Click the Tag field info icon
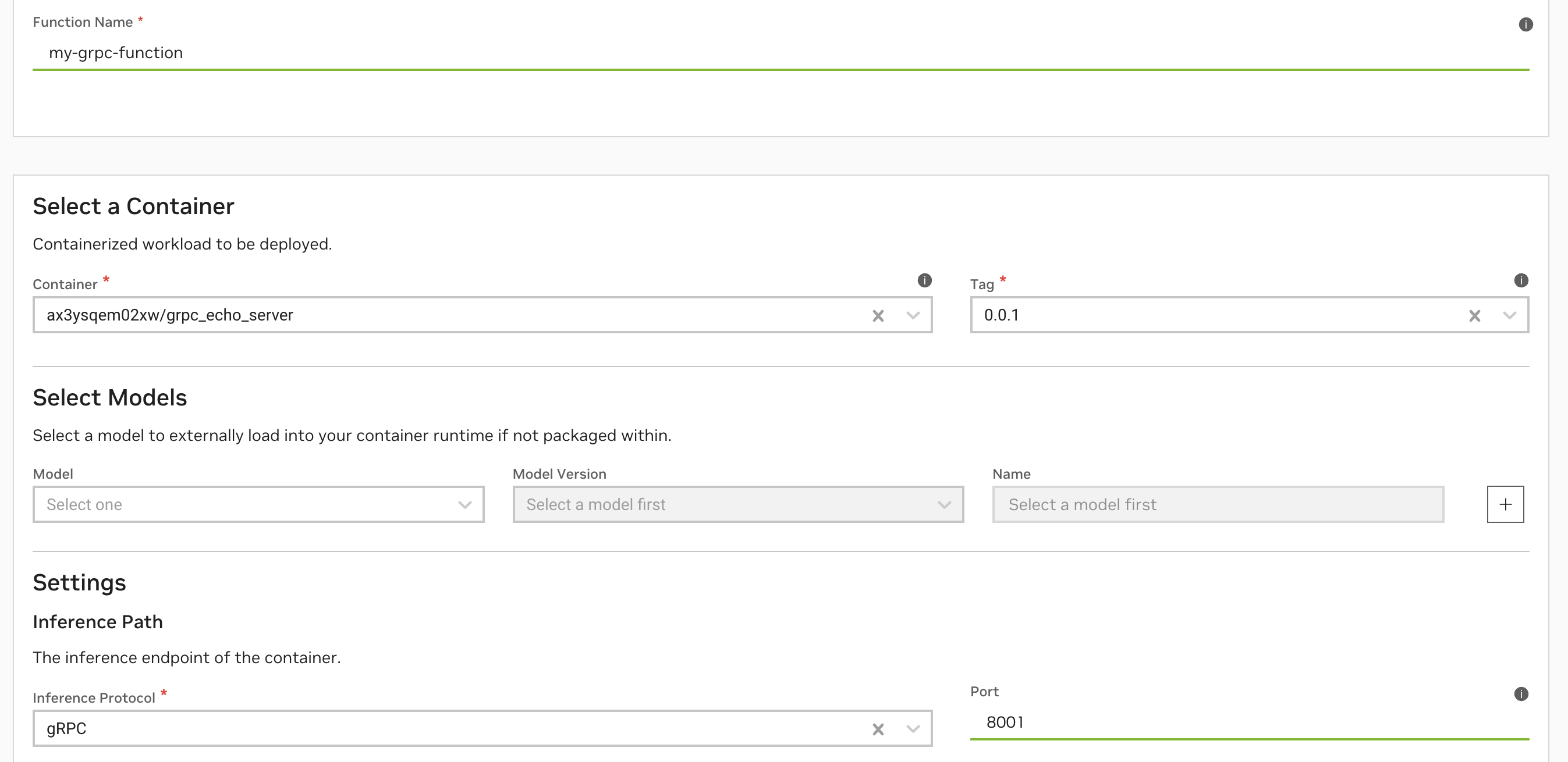The image size is (1568, 762). 1520,280
